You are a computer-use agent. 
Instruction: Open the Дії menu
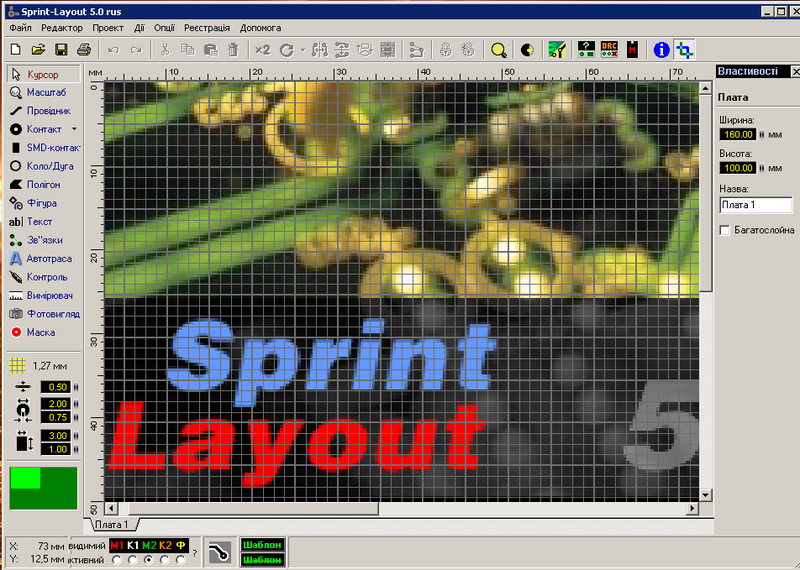(x=139, y=28)
